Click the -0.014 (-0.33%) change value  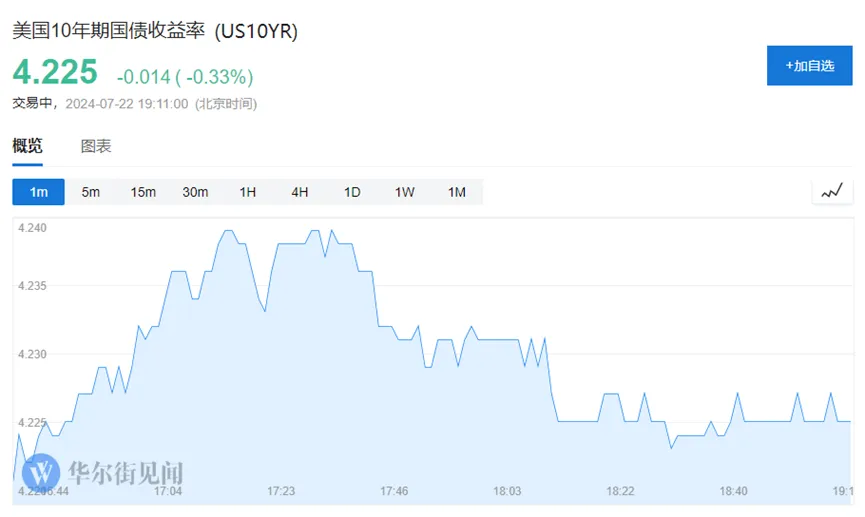tap(185, 76)
